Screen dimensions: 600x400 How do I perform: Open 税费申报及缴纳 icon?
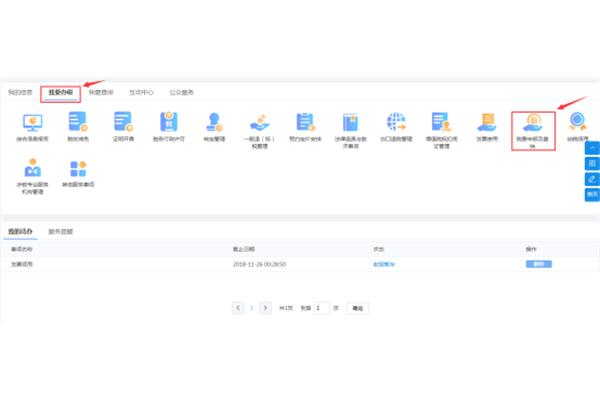[533, 122]
